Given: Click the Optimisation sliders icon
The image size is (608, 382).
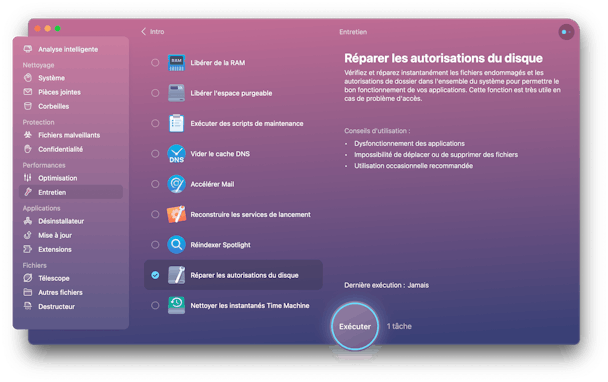Looking at the screenshot, I should (x=28, y=178).
